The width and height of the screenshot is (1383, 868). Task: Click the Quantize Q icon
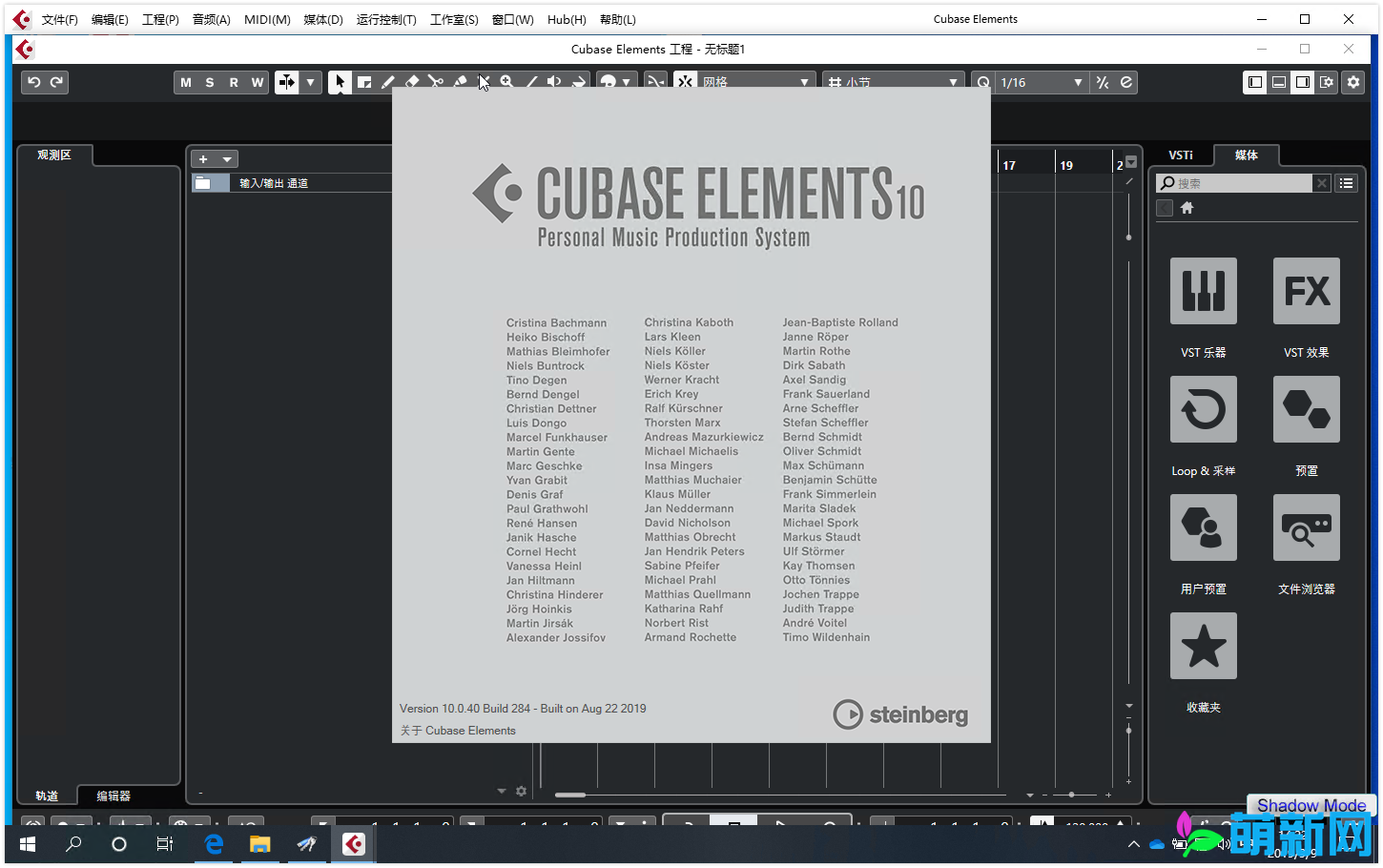(x=982, y=82)
